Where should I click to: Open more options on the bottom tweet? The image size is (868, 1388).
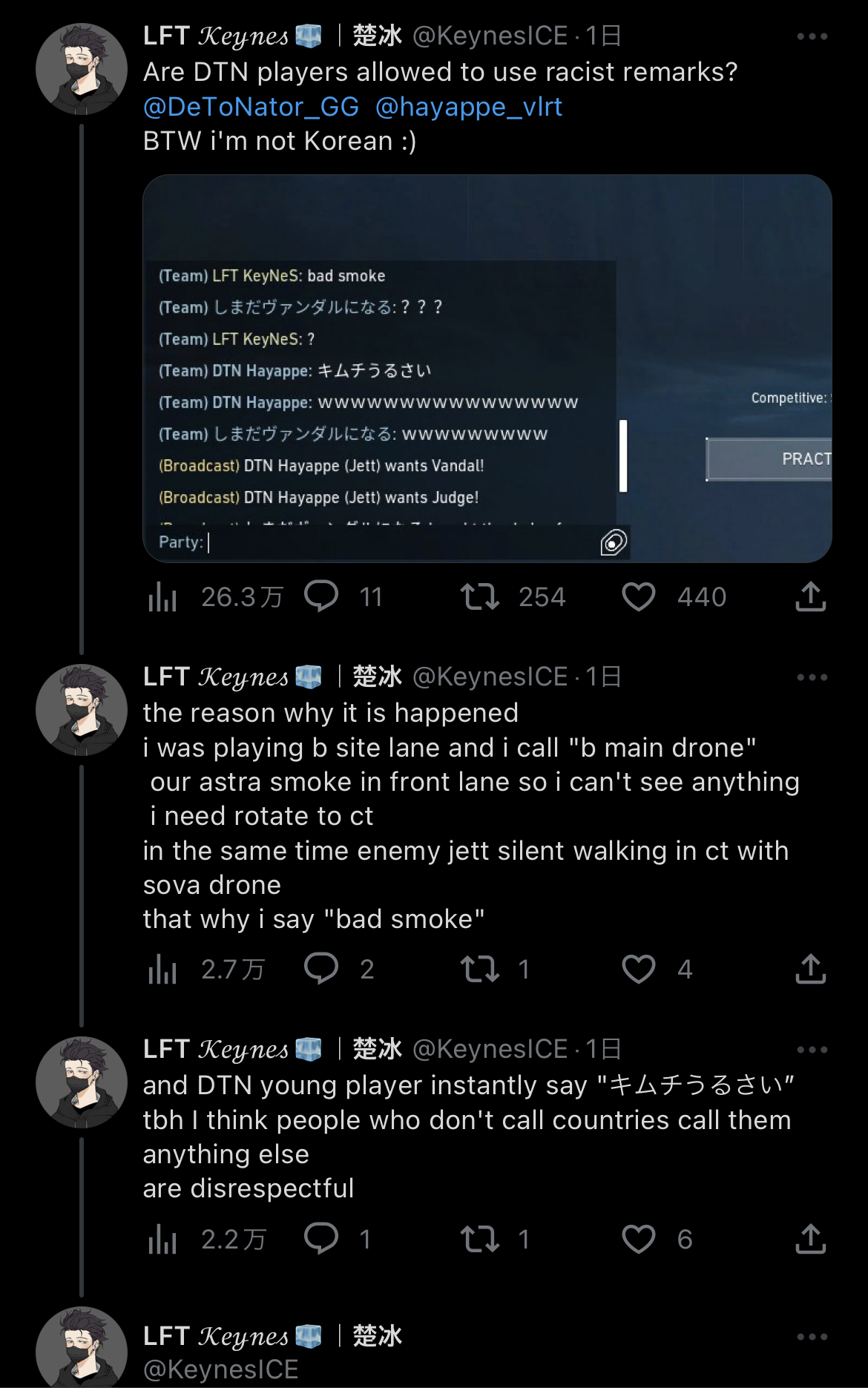point(812,1337)
